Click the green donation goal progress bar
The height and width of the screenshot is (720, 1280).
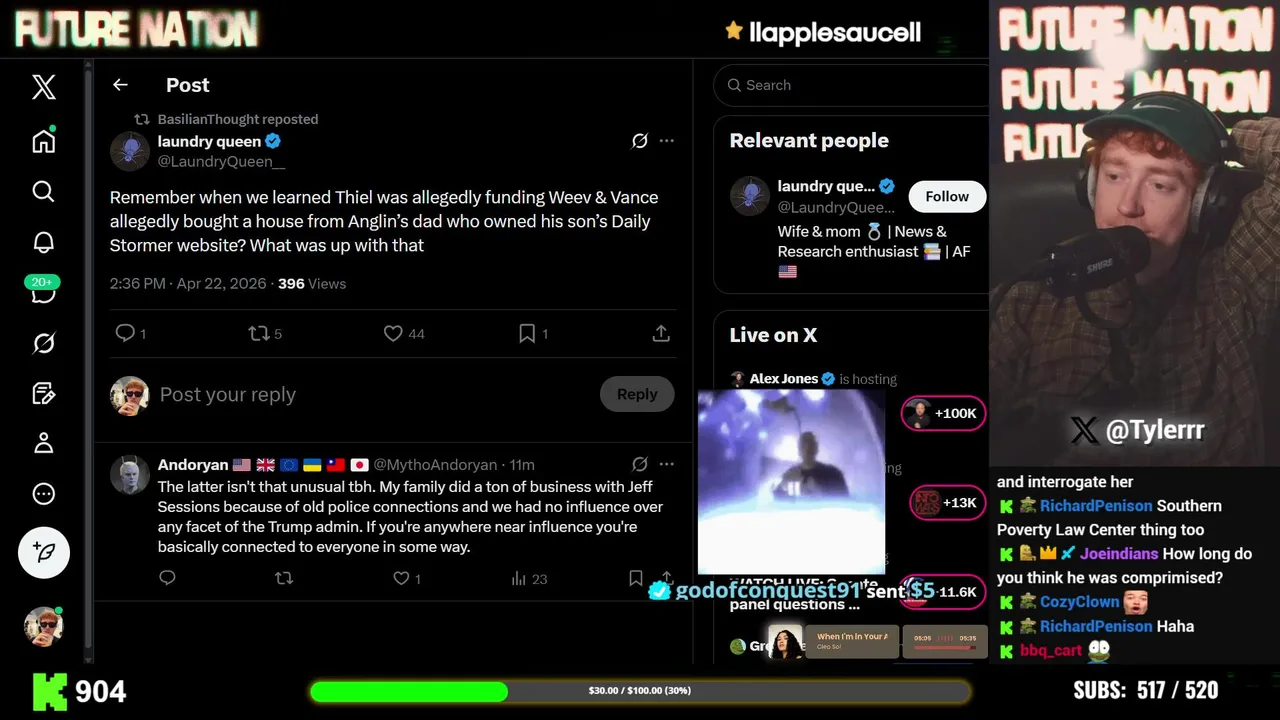point(640,691)
